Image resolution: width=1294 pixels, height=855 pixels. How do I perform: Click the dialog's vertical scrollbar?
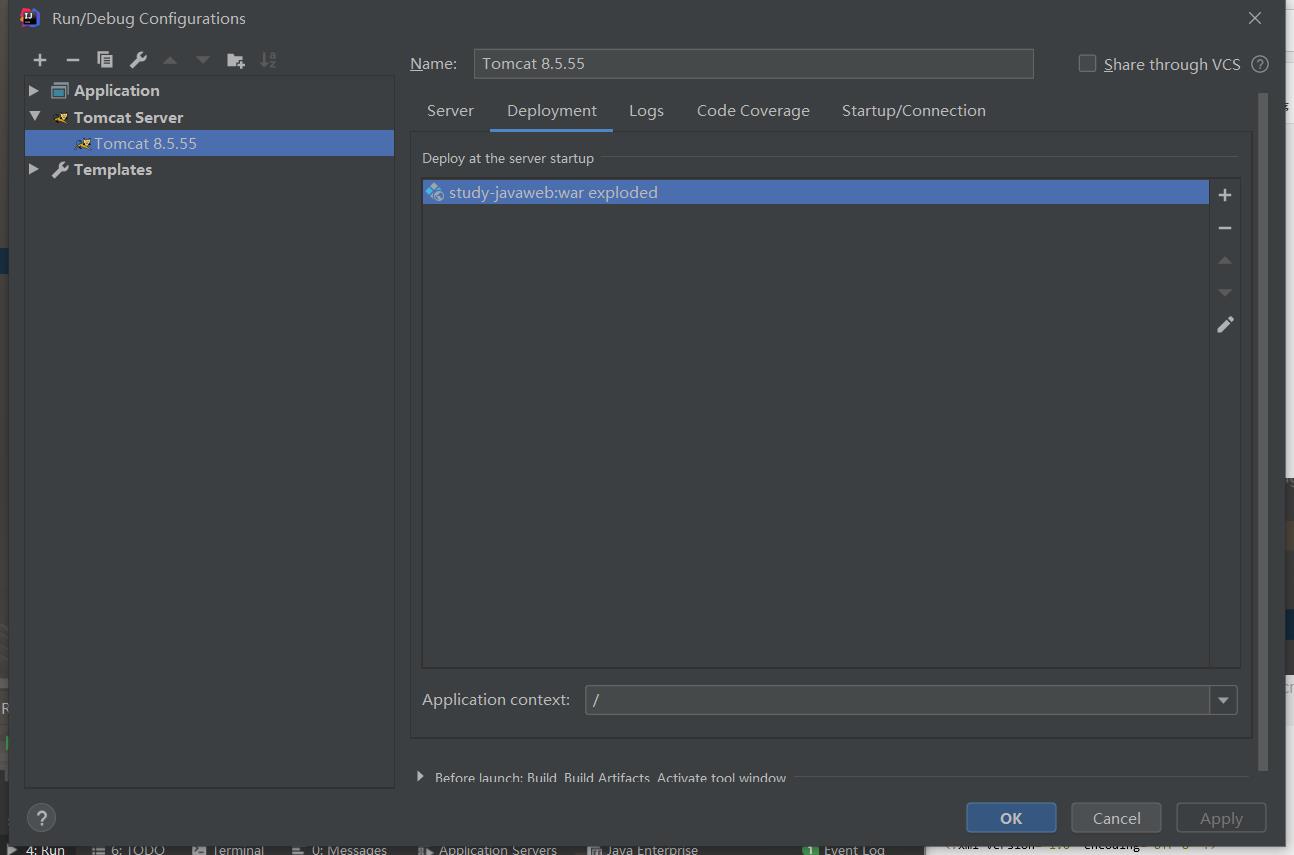(1263, 430)
